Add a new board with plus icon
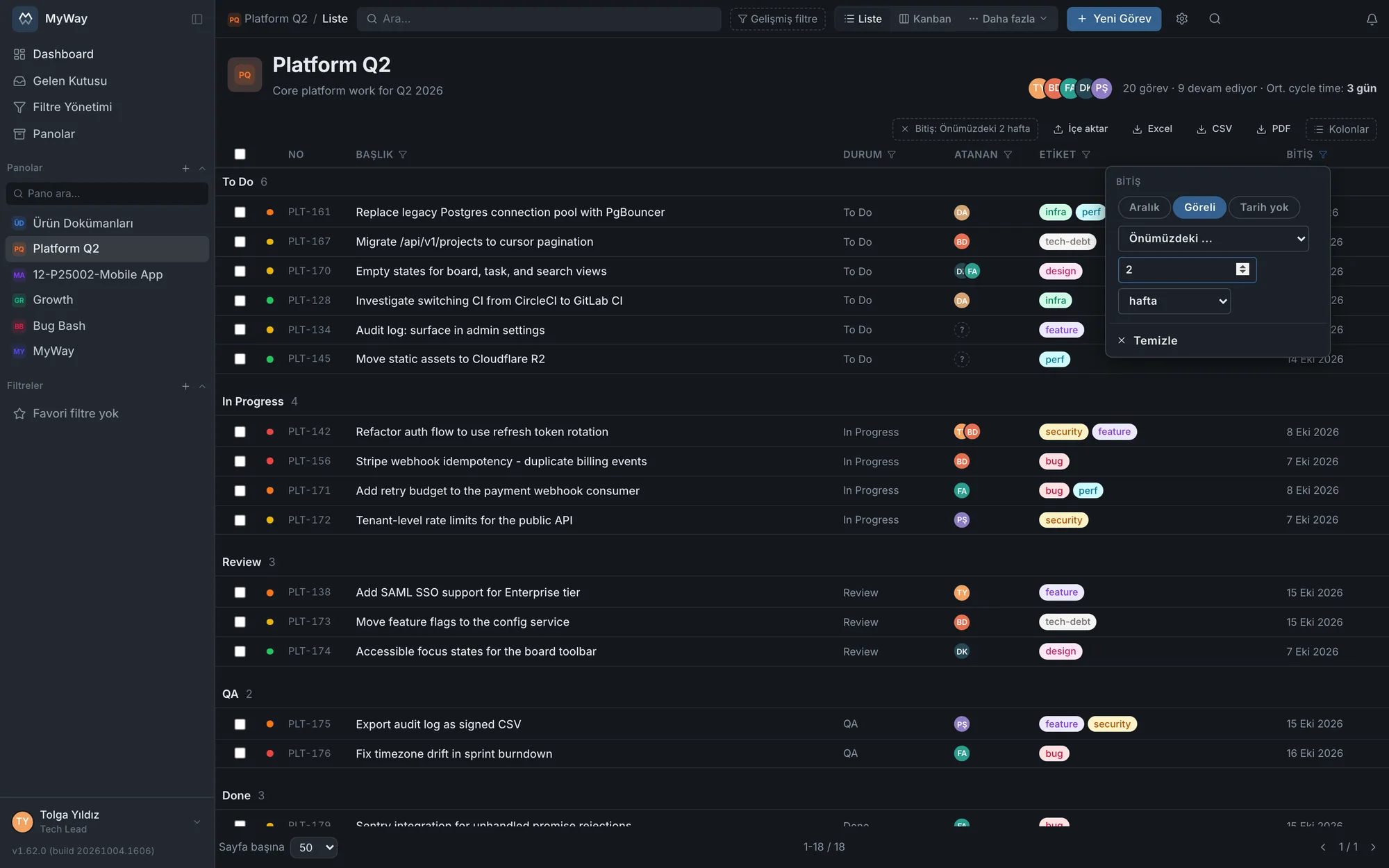This screenshot has height=868, width=1389. [x=185, y=168]
